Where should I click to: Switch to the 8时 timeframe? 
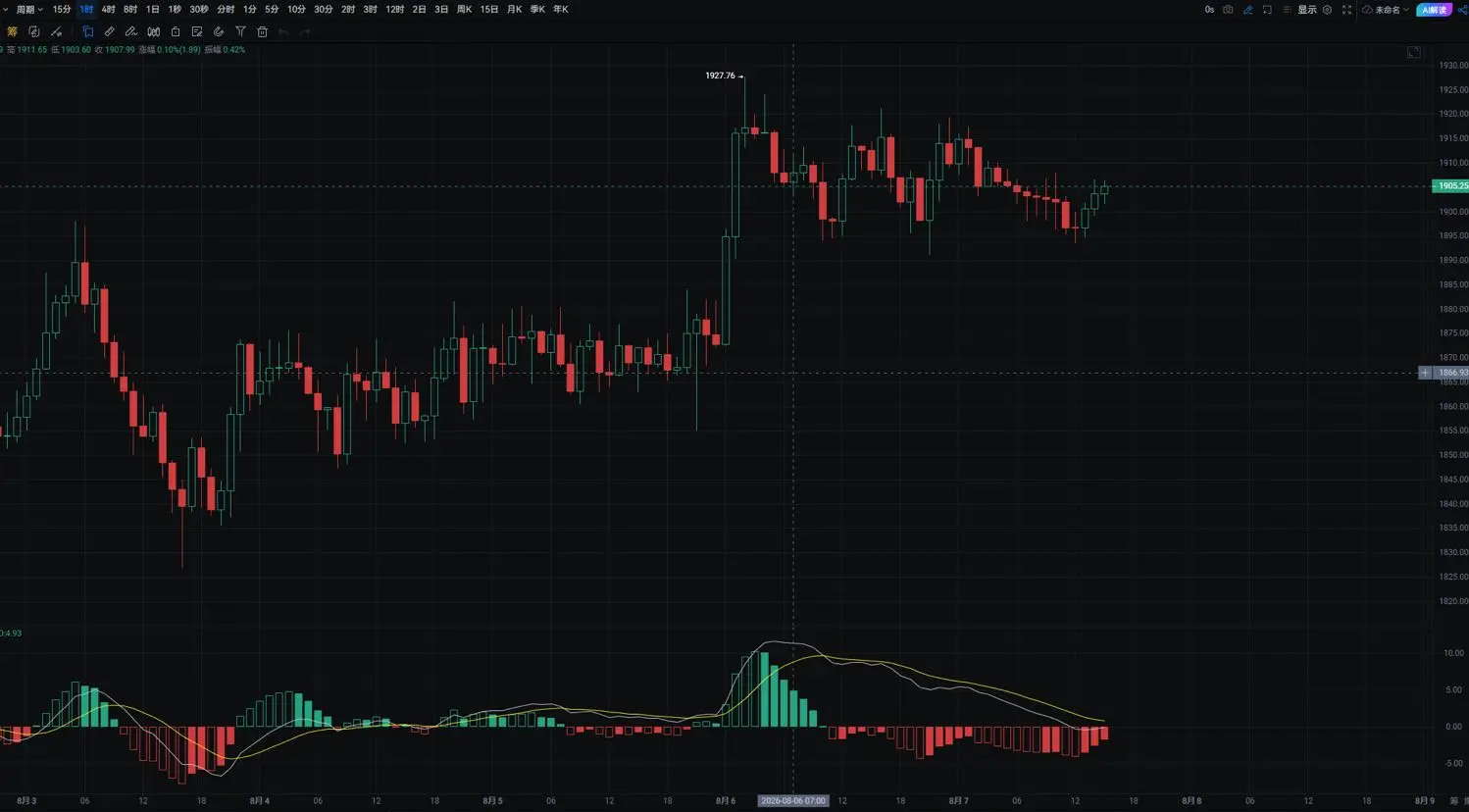(x=130, y=10)
